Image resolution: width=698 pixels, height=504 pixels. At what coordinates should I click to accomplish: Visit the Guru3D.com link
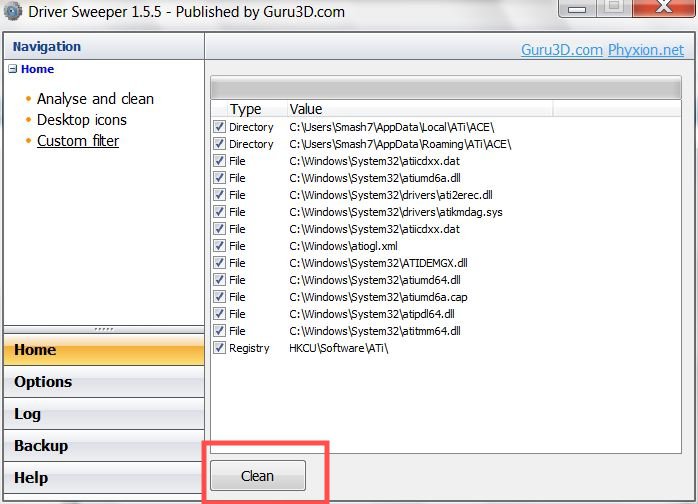click(562, 49)
